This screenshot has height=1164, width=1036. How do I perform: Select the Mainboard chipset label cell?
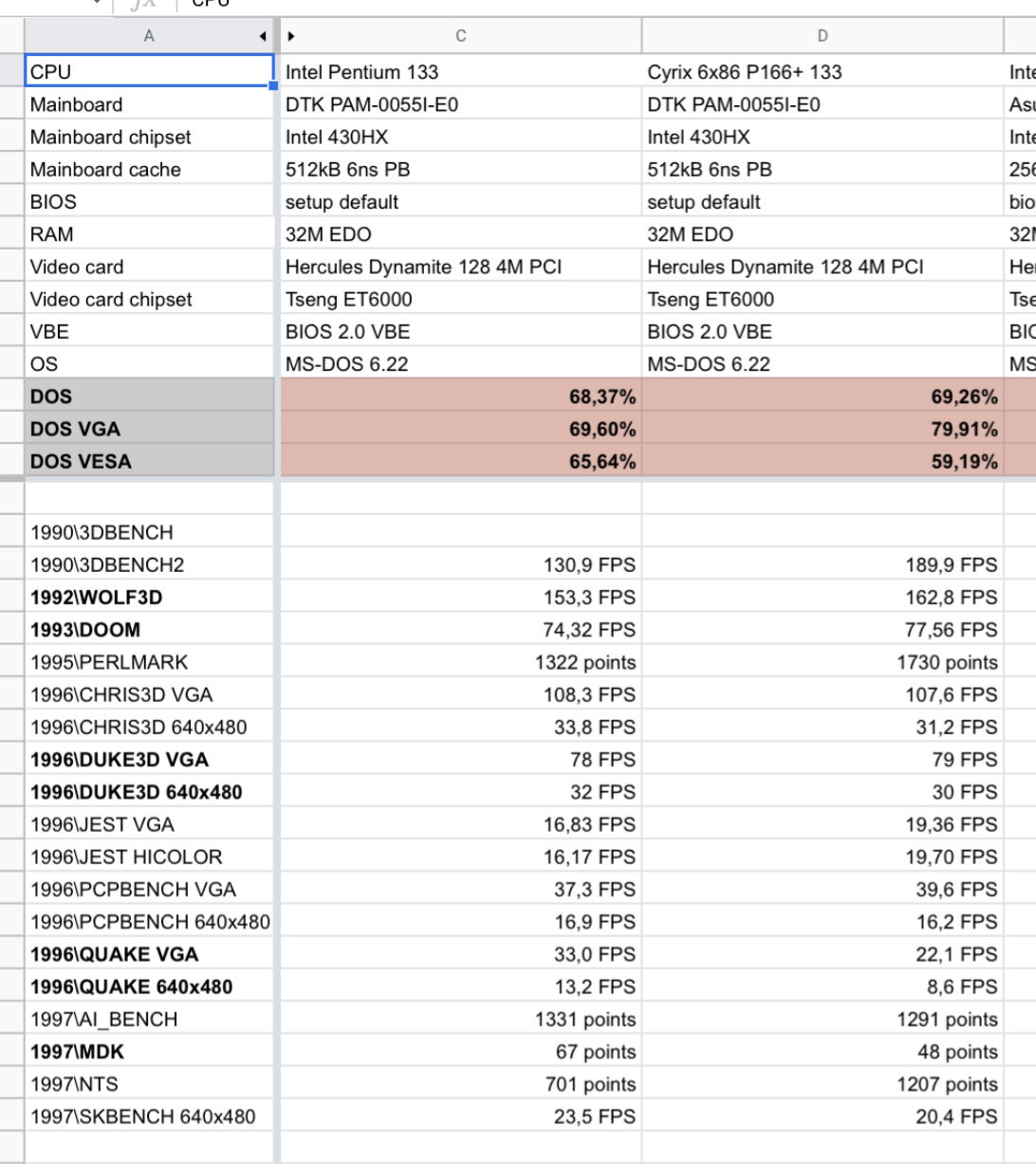coord(149,137)
